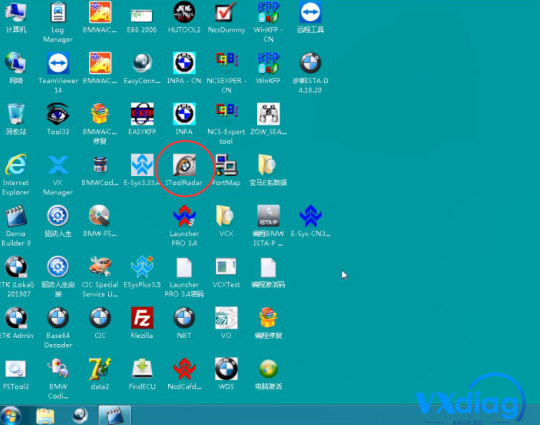Open the E-Sys-CN3 shortcut
The height and width of the screenshot is (425, 540).
coord(310,216)
